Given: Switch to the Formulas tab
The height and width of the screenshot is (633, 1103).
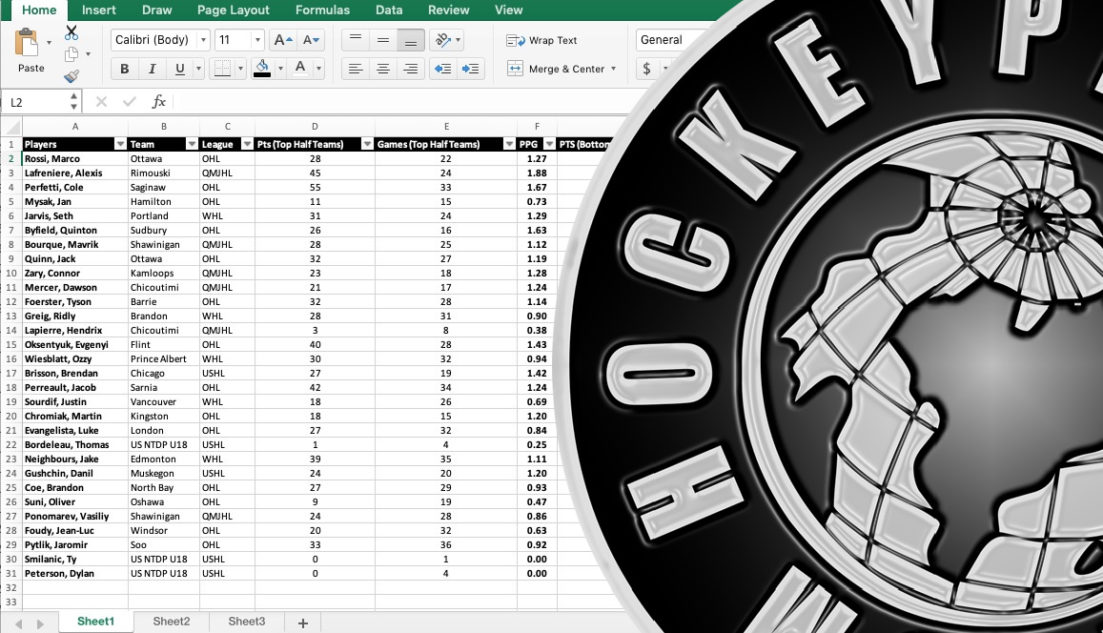Looking at the screenshot, I should point(322,10).
